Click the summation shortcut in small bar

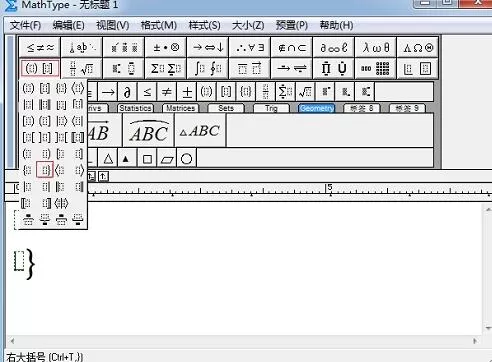tap(285, 92)
